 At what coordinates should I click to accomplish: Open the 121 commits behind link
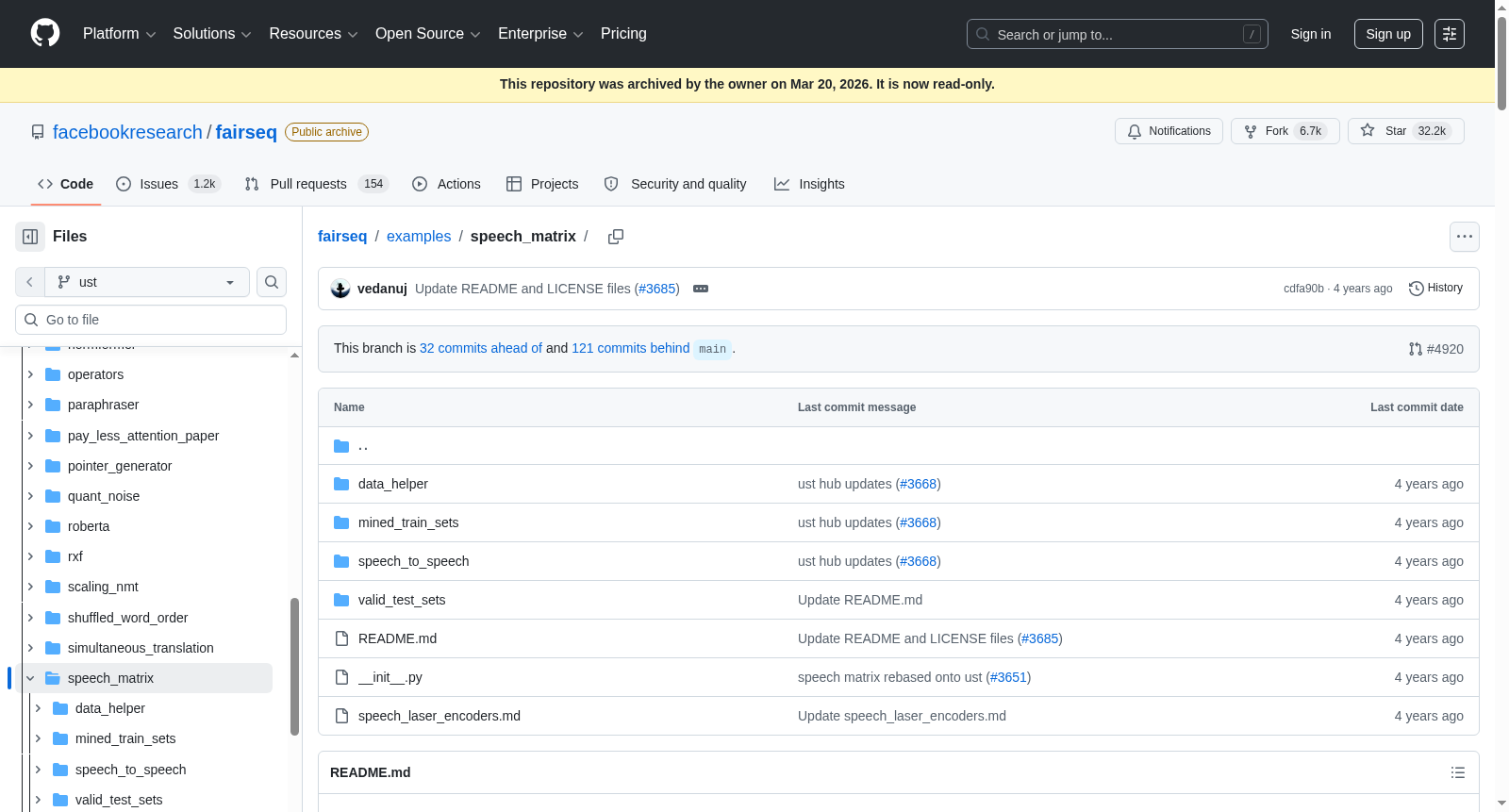pyautogui.click(x=631, y=348)
